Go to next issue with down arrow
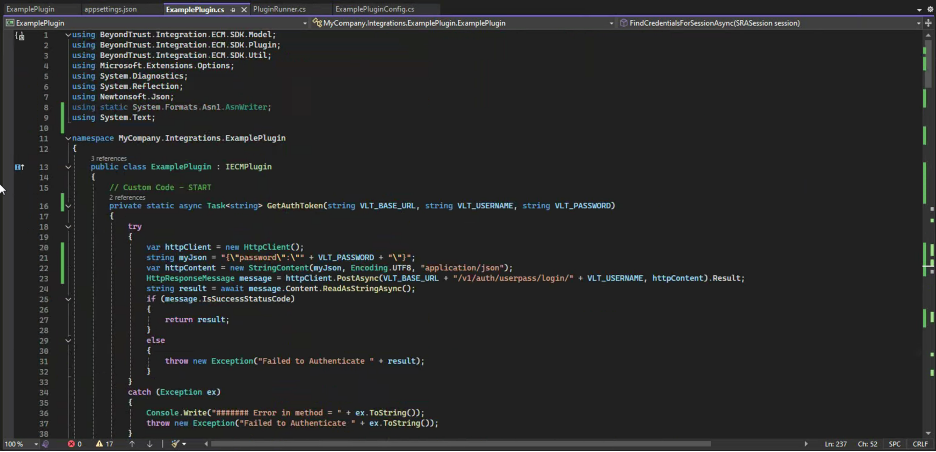Screen dimensions: 936x452 click(150, 444)
